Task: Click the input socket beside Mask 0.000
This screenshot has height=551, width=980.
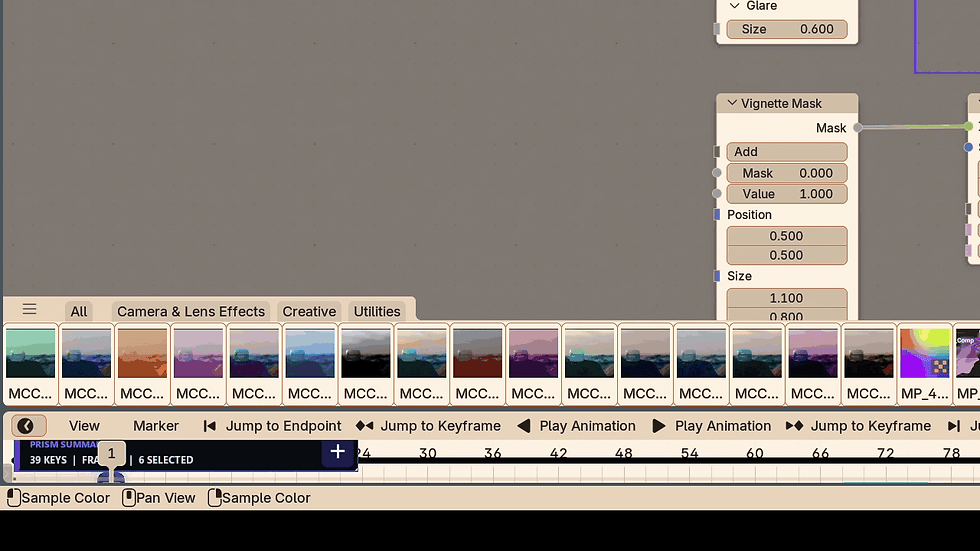Action: point(717,173)
